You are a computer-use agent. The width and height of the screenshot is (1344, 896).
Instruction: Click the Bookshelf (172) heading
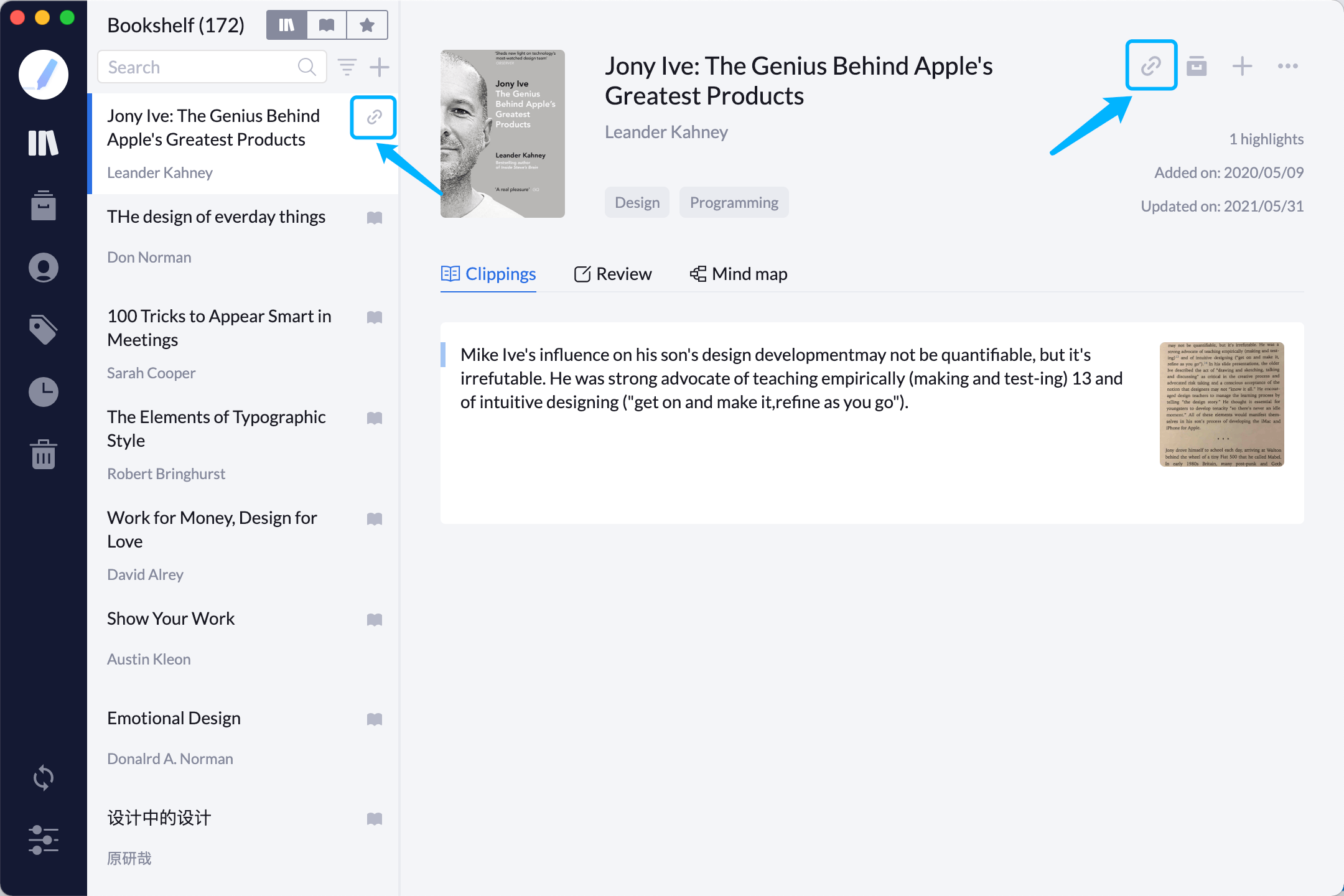pyautogui.click(x=175, y=25)
